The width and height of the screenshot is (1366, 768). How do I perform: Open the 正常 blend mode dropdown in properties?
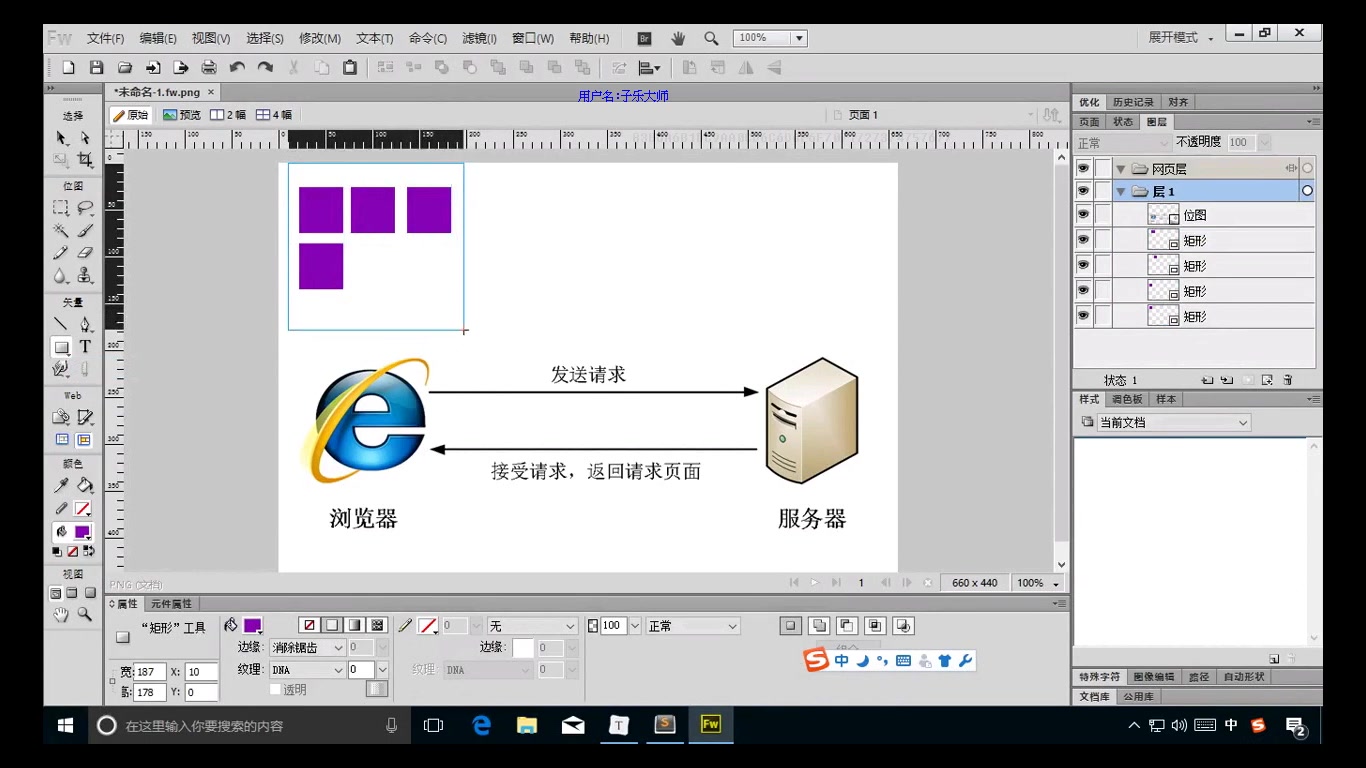(x=693, y=626)
